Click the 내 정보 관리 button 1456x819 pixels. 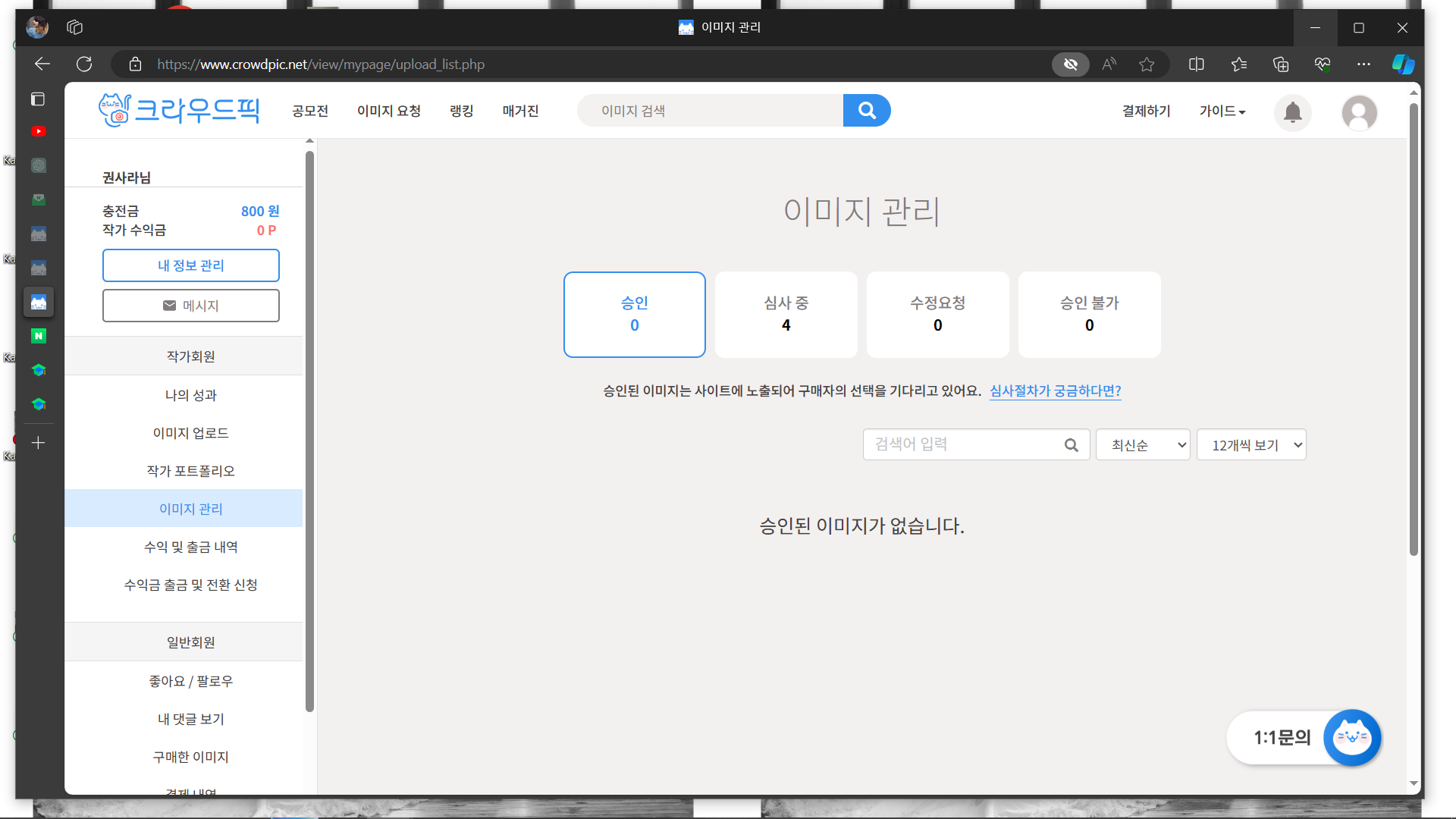click(191, 265)
